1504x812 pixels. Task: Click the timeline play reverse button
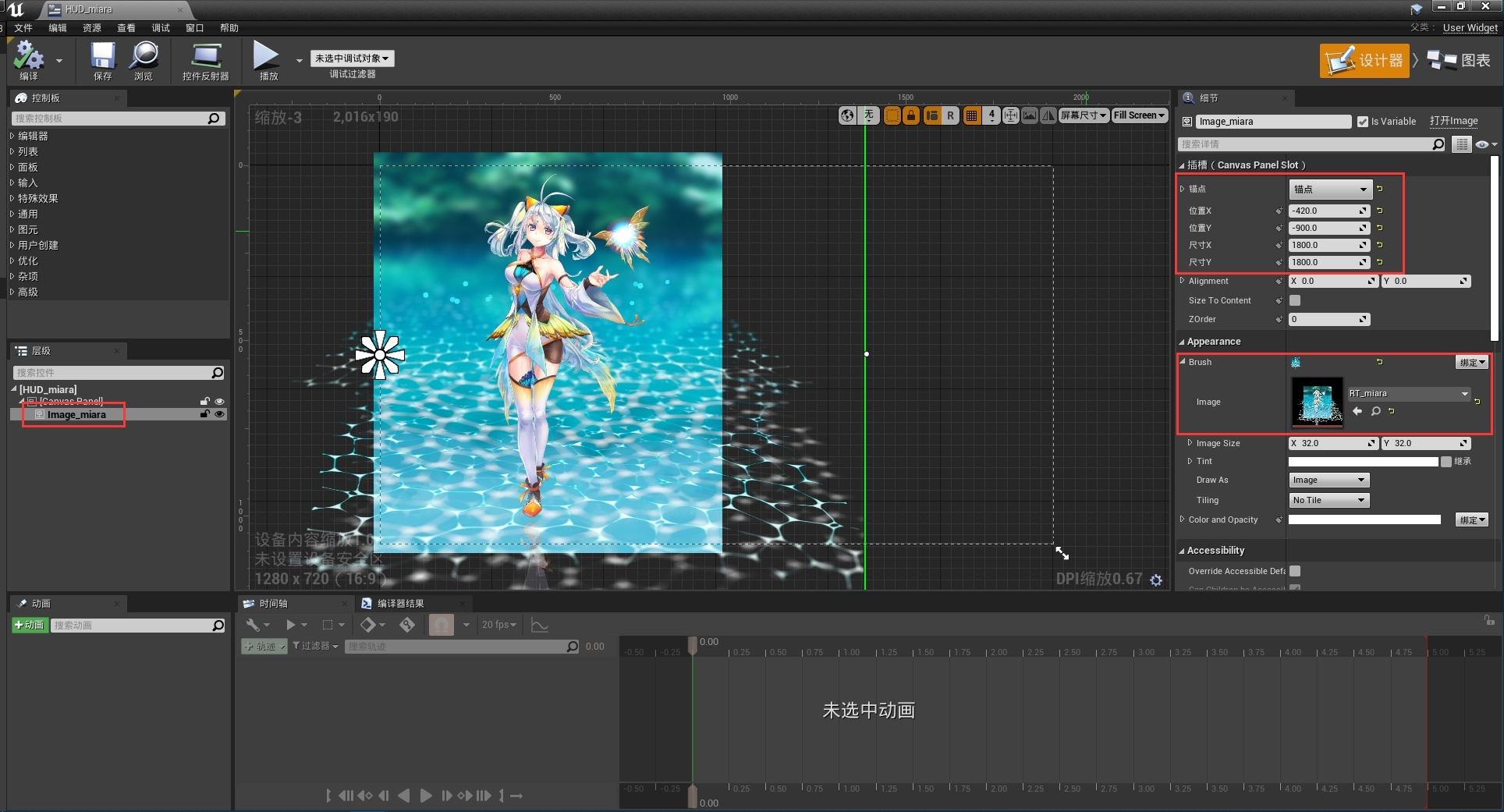pos(403,796)
